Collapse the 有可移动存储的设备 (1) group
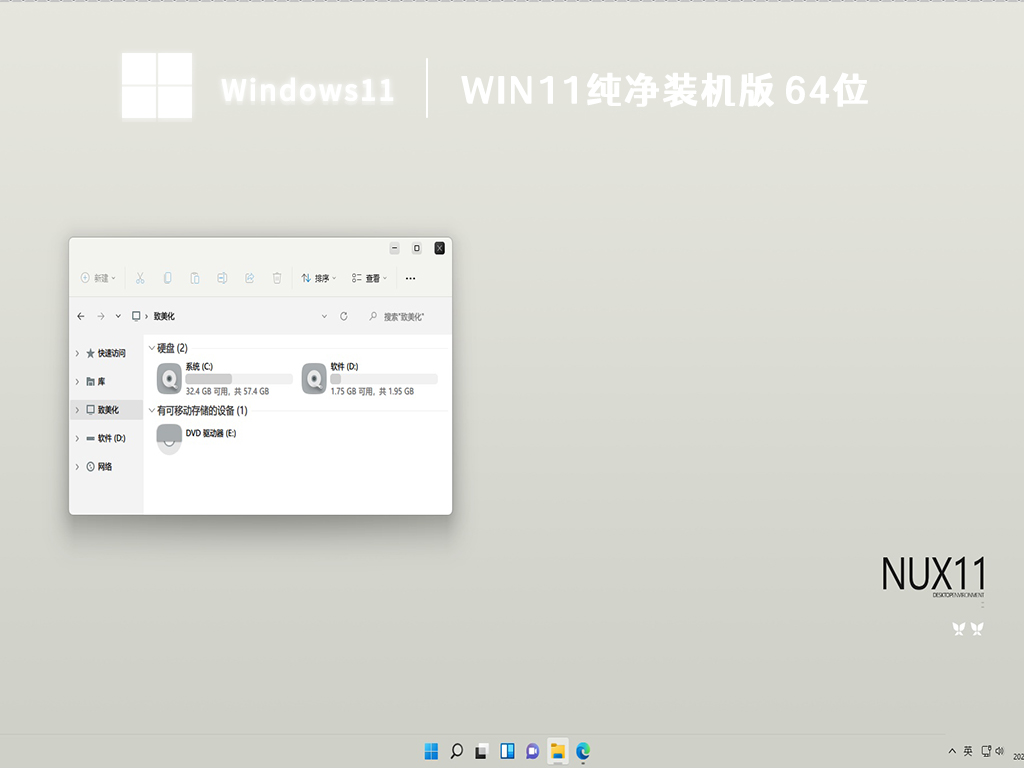The height and width of the screenshot is (768, 1024). 152,411
